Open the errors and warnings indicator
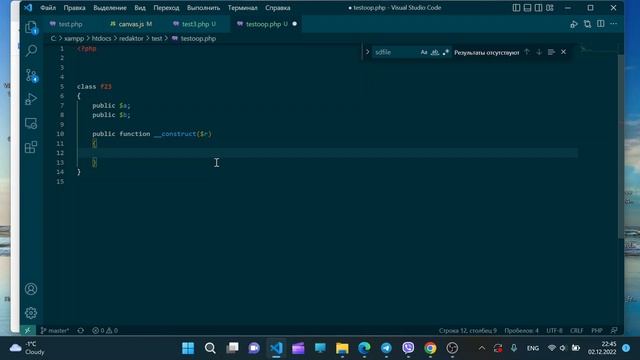This screenshot has width=640, height=360. point(105,330)
